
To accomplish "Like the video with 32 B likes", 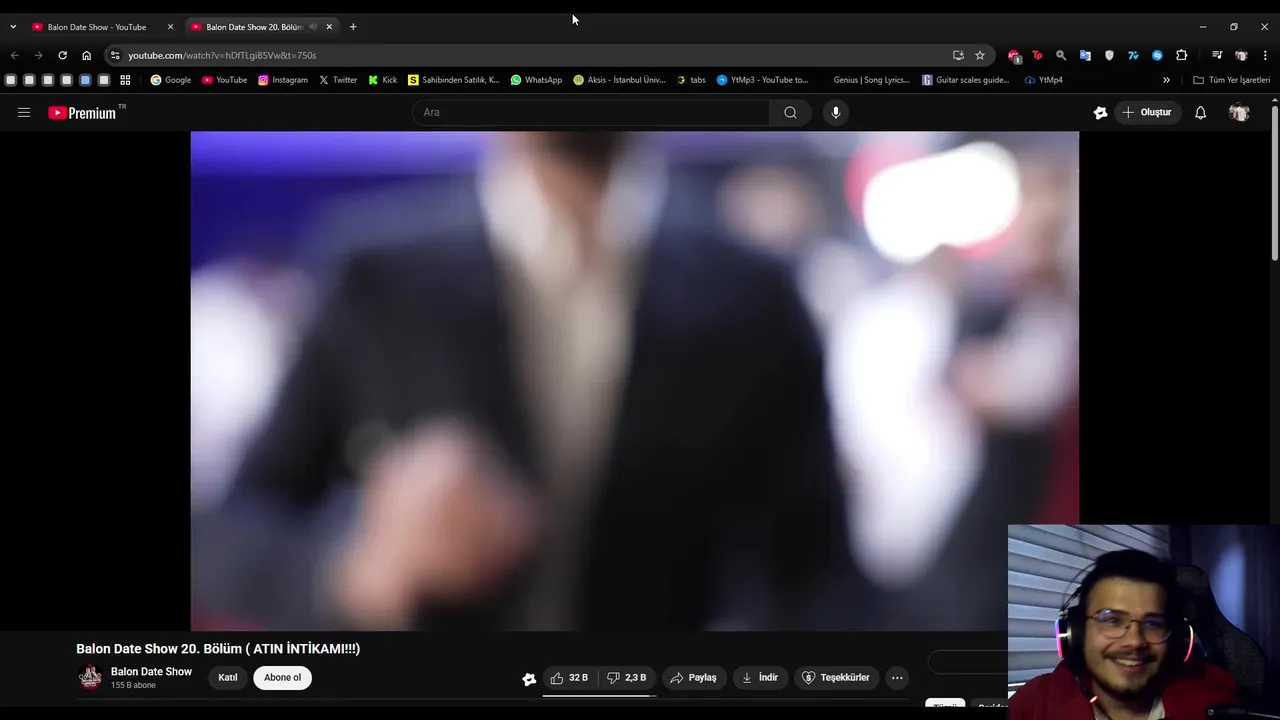I will (569, 678).
